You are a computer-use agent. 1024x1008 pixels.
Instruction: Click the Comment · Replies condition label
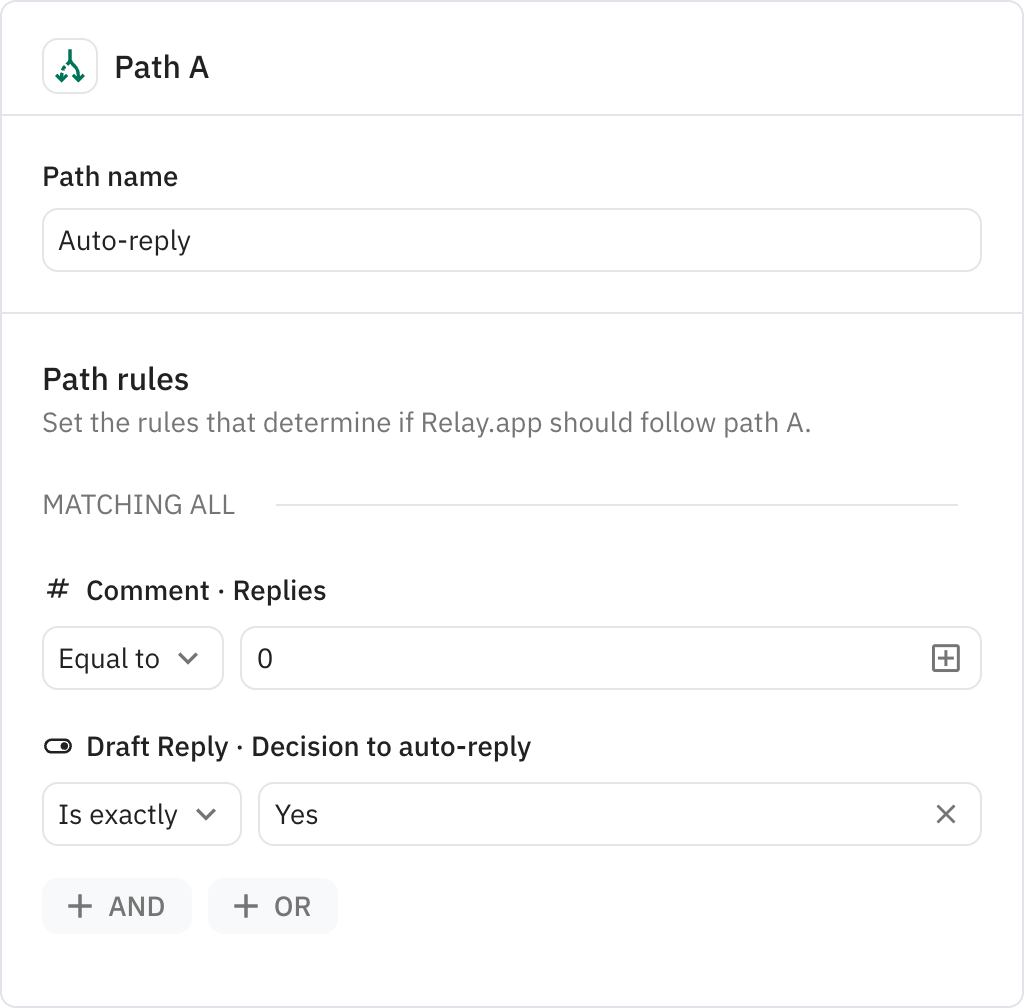point(207,590)
